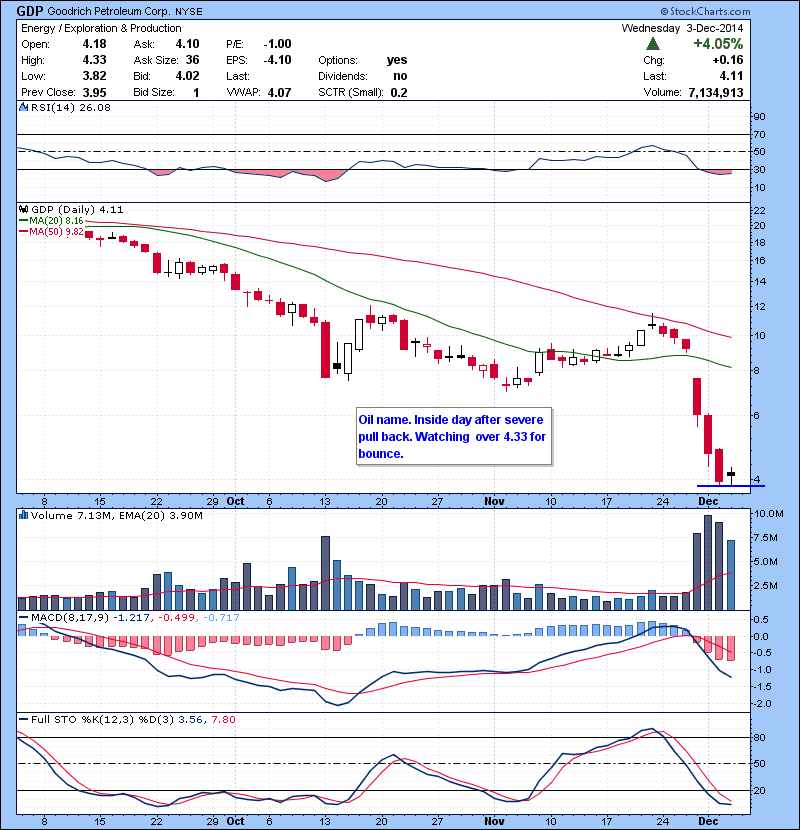Viewport: 800px width, 830px height.
Task: Click the P/E value -1.00
Action: click(x=277, y=44)
